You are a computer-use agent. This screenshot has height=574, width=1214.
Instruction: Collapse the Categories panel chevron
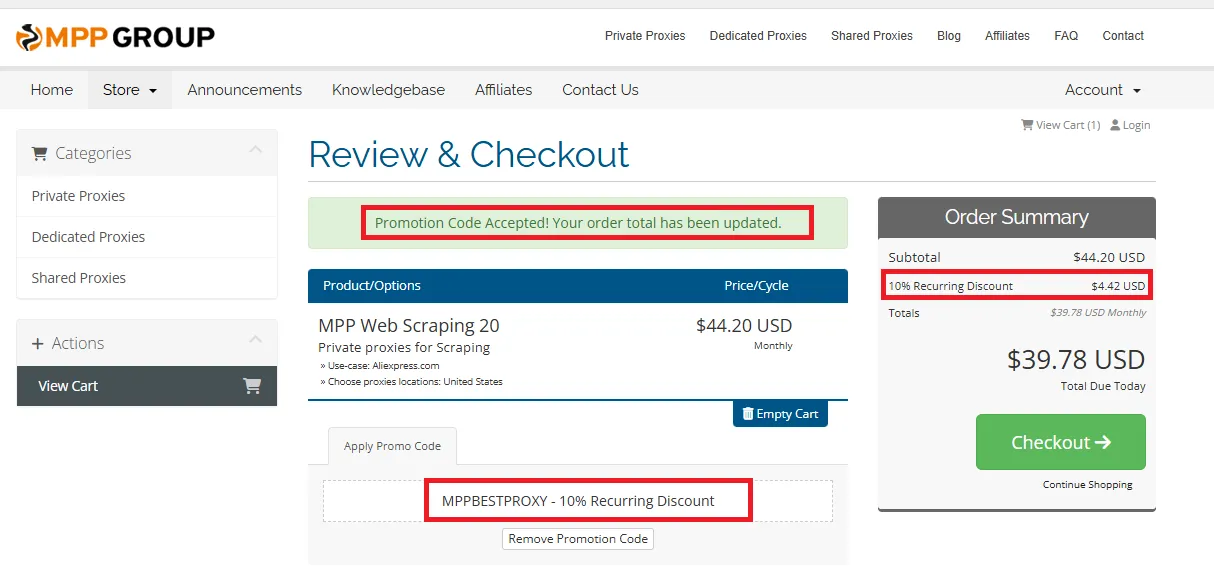click(x=255, y=150)
